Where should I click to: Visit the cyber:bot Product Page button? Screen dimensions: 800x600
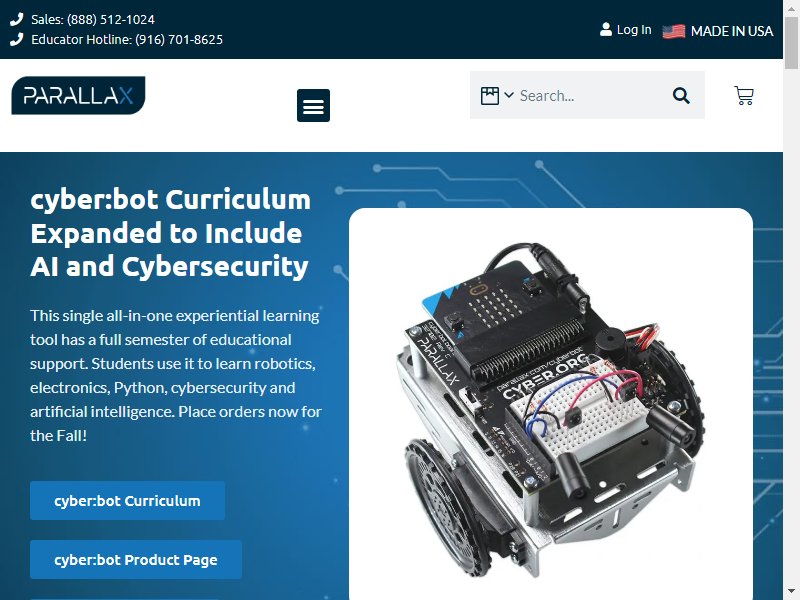136,560
